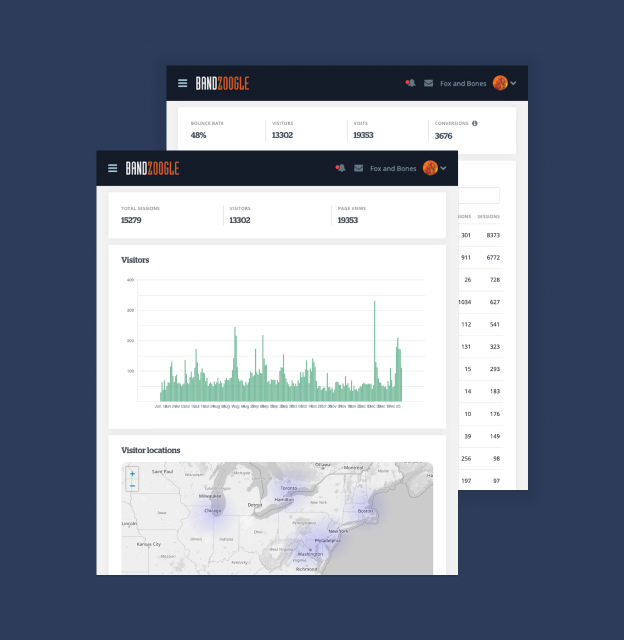Click Bandzoogle logo in back window
Image resolution: width=624 pixels, height=640 pixels.
pos(222,83)
